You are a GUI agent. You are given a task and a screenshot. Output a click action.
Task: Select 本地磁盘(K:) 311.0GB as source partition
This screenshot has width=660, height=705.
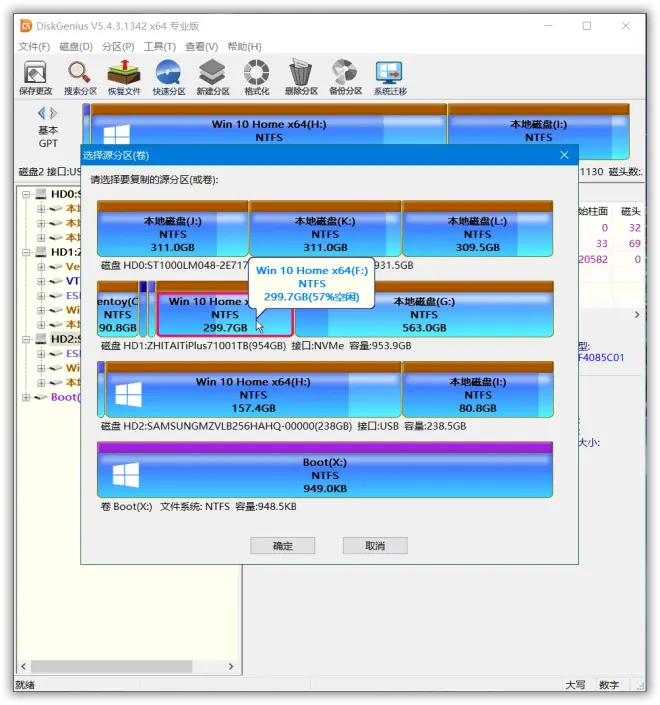point(325,228)
